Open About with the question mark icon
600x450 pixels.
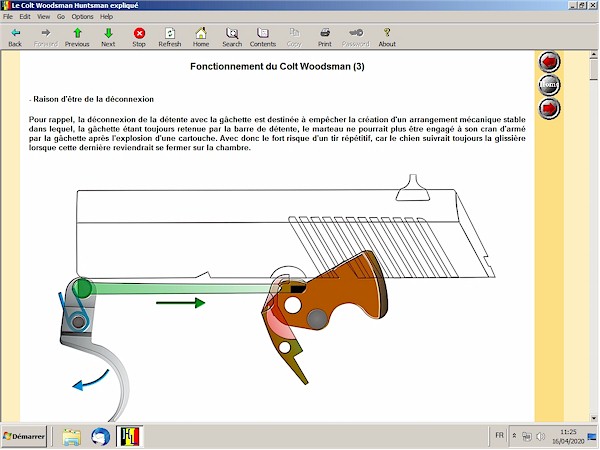tap(387, 37)
